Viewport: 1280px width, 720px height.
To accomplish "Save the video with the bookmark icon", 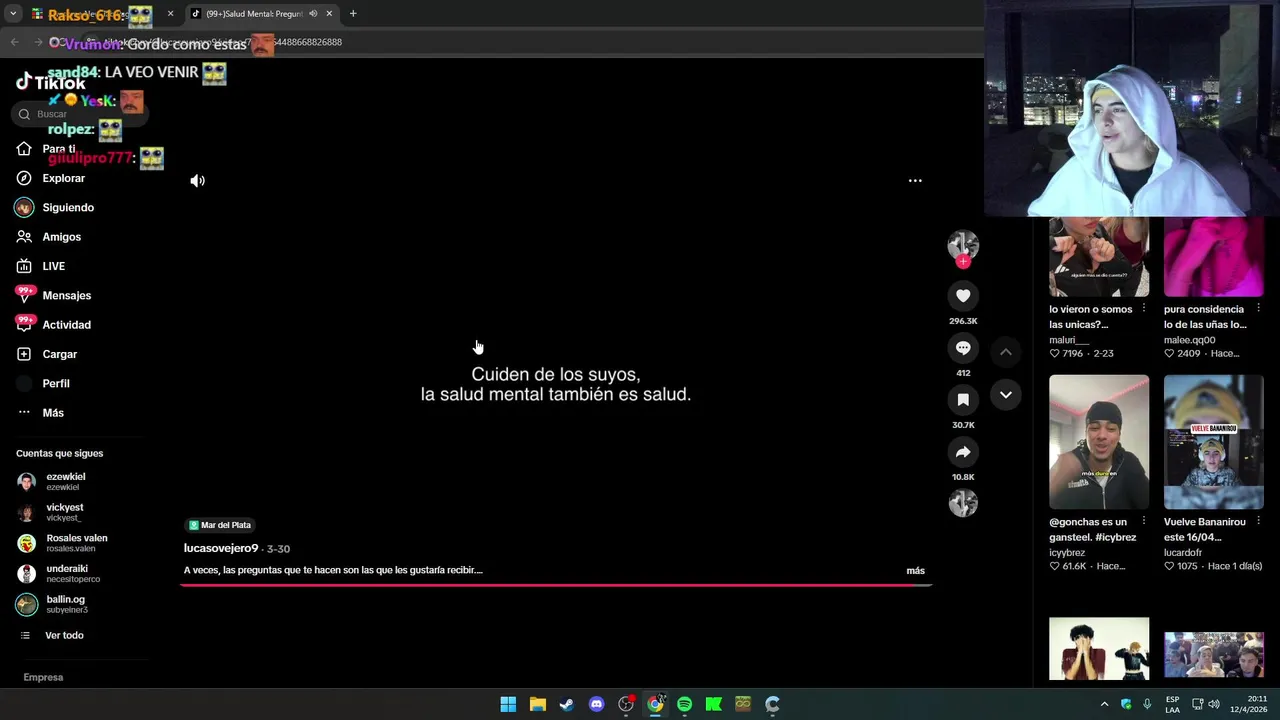I will (963, 400).
